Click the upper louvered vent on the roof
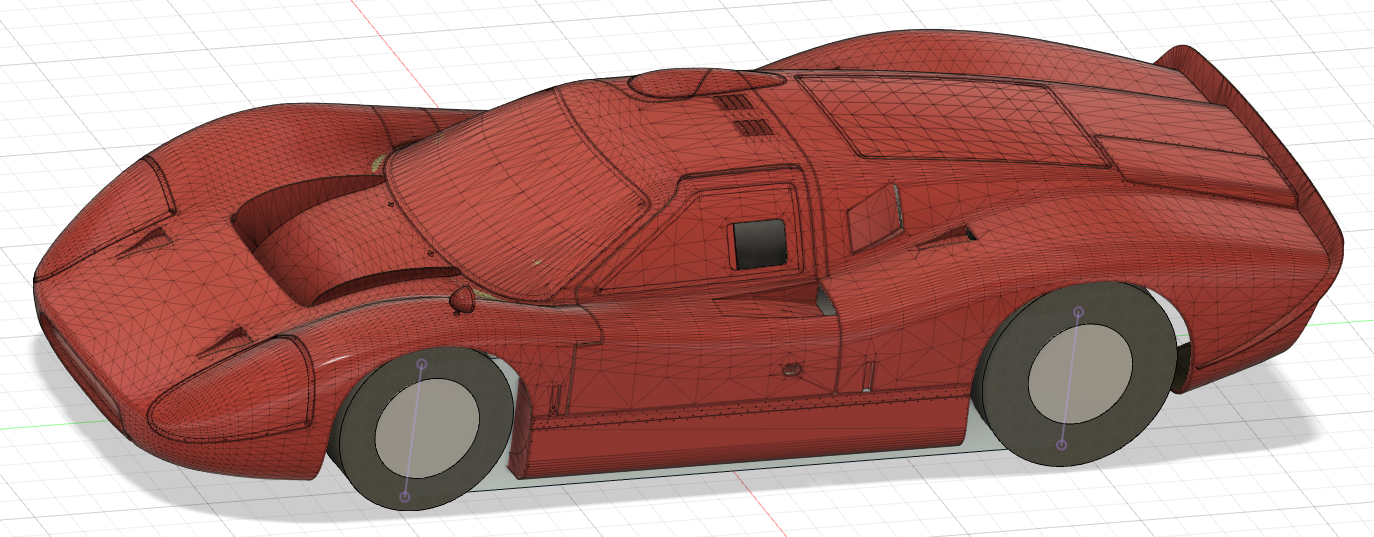Viewport: 1374px width, 537px height. pyautogui.click(x=733, y=103)
